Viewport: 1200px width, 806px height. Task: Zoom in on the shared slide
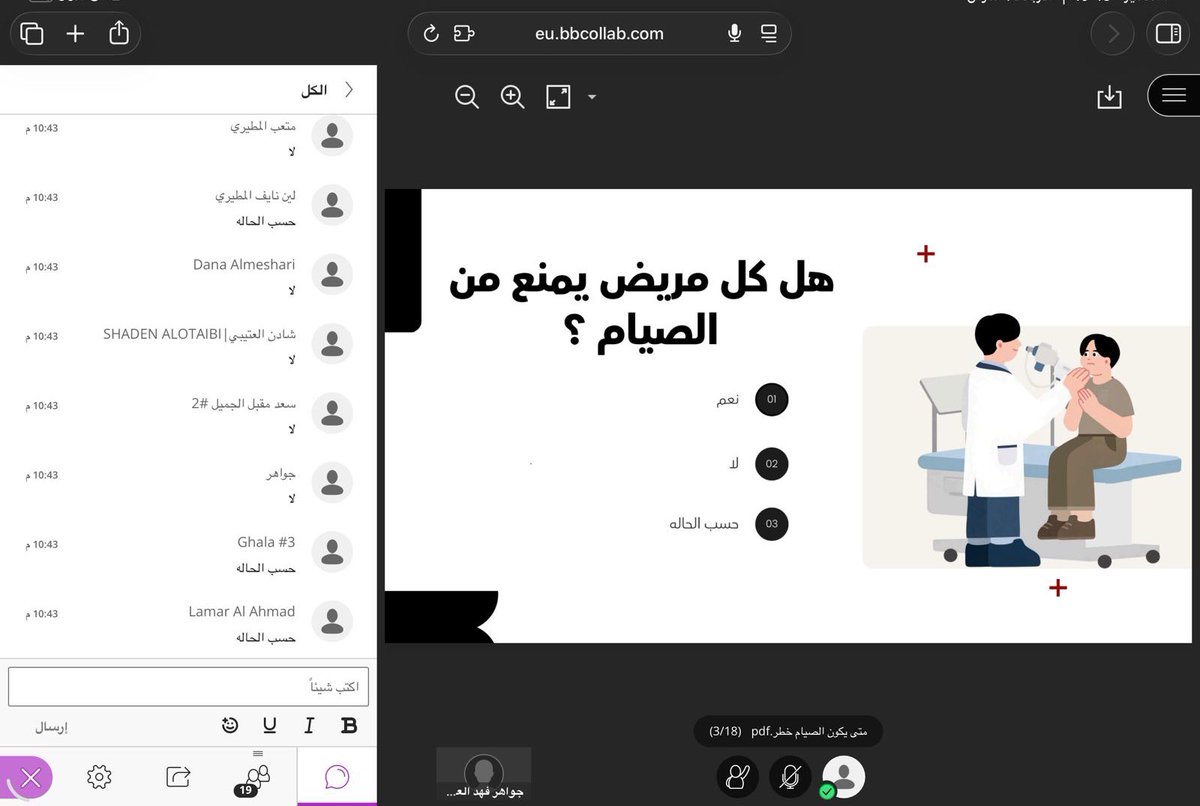click(x=513, y=97)
